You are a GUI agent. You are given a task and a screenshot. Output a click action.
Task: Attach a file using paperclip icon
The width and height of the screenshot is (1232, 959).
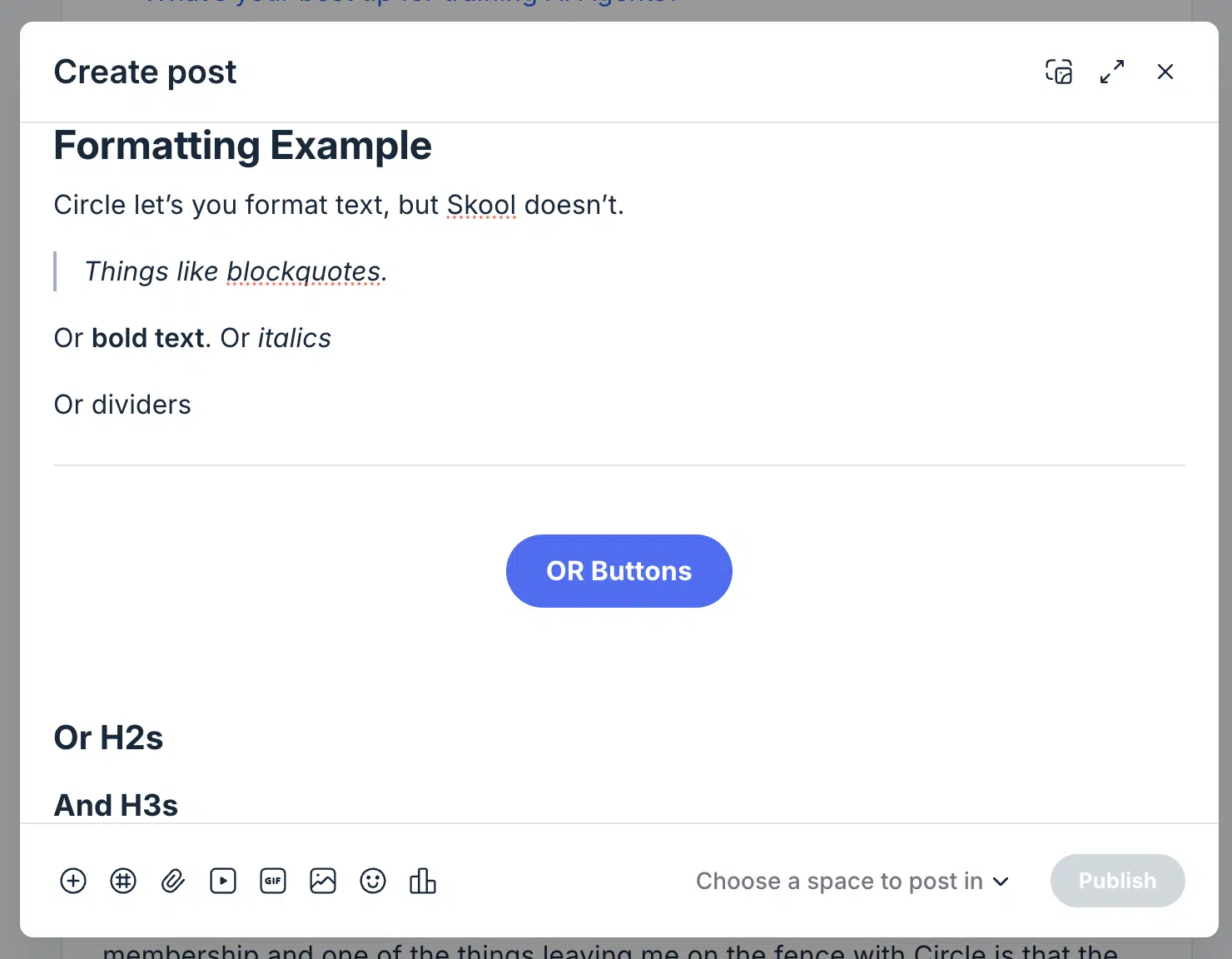click(173, 881)
